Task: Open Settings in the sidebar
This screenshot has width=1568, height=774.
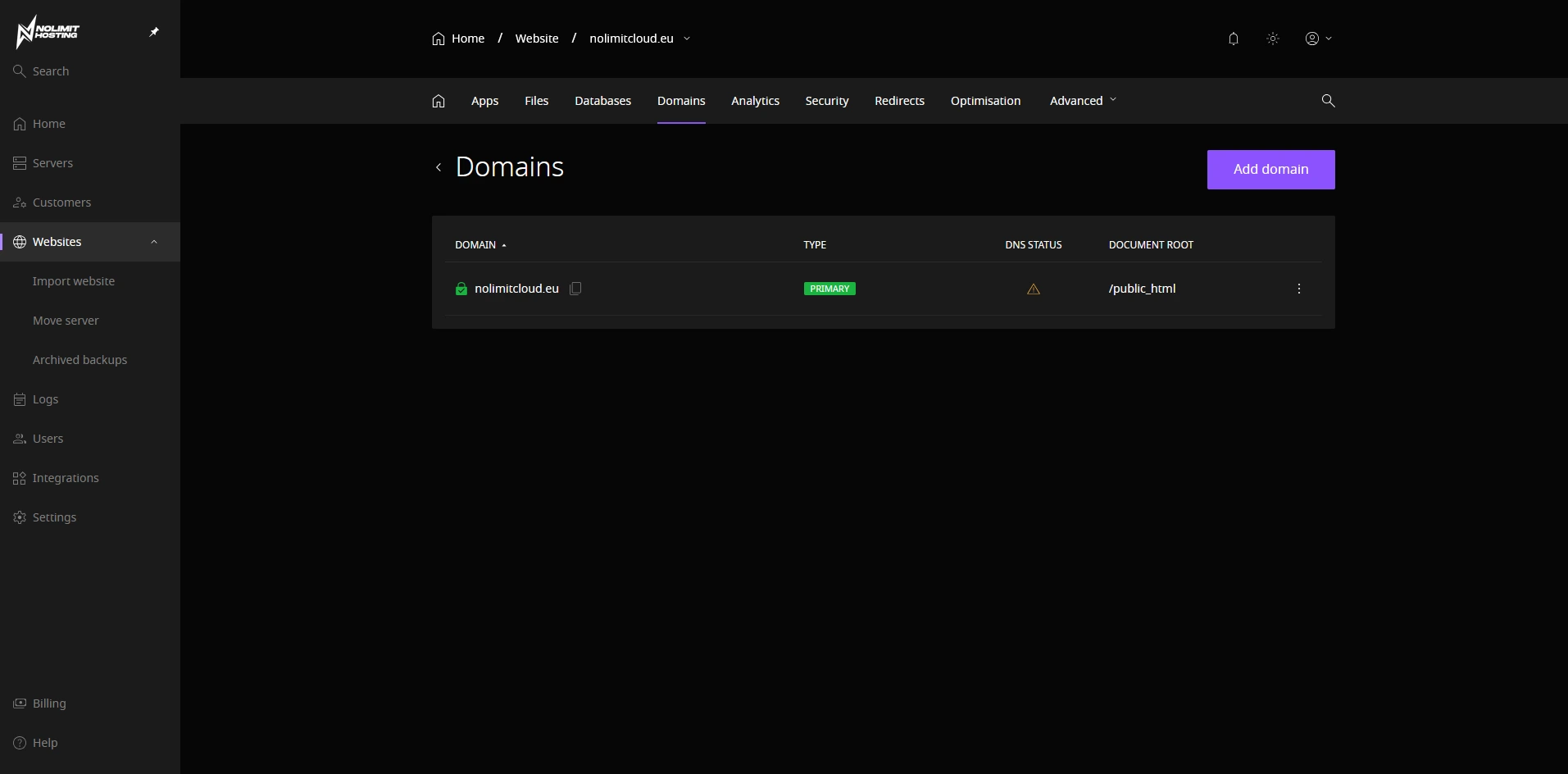Action: tap(90, 517)
